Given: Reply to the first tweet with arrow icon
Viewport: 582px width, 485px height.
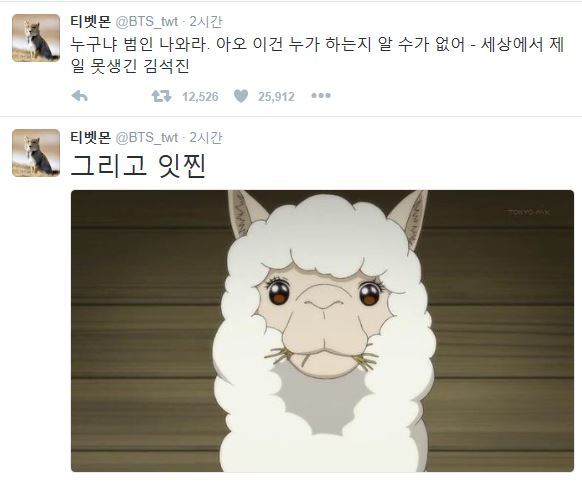Looking at the screenshot, I should (x=79, y=96).
